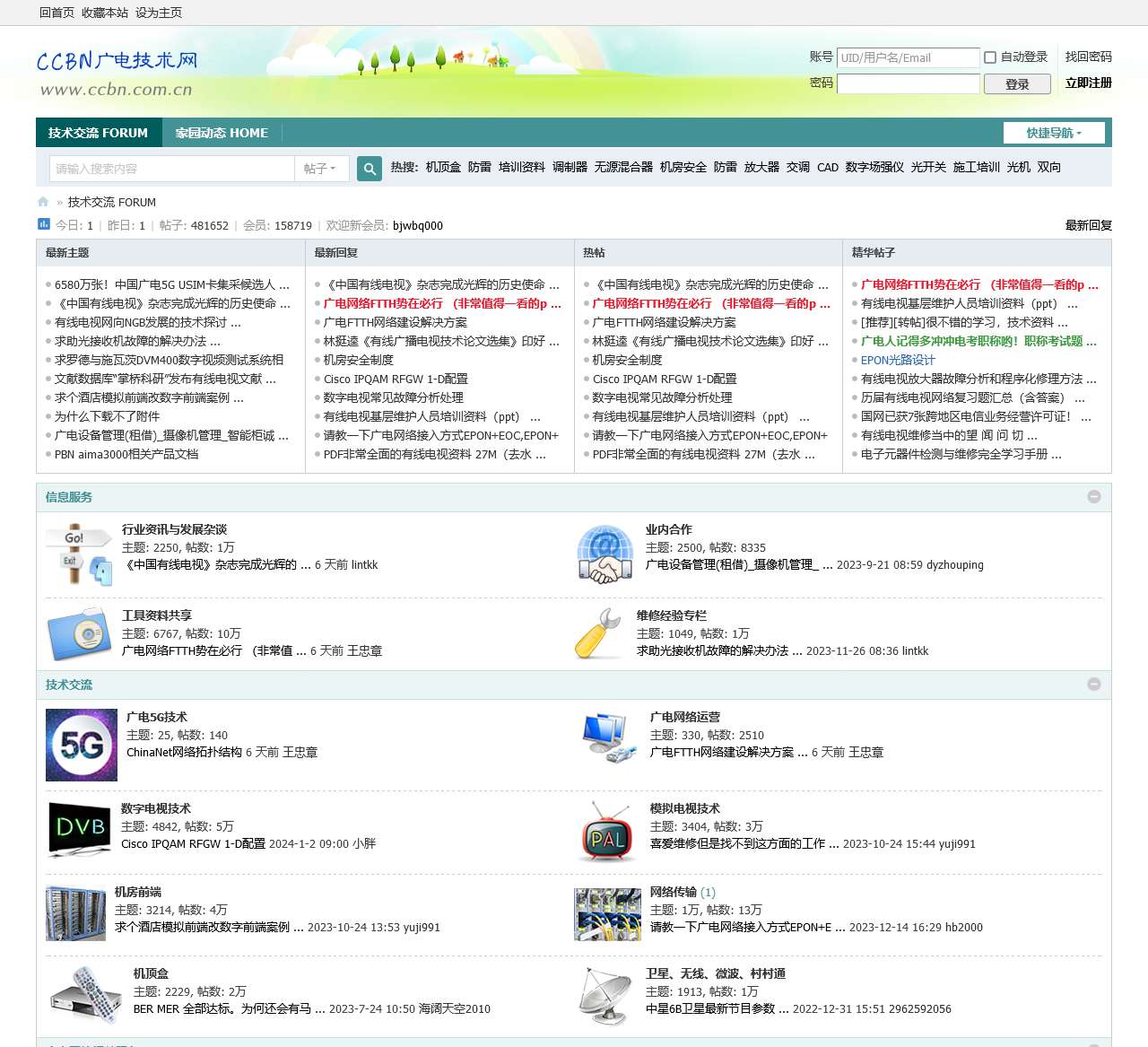Viewport: 1148px width, 1047px height.
Task: Click the magnifier search button
Action: point(370,169)
